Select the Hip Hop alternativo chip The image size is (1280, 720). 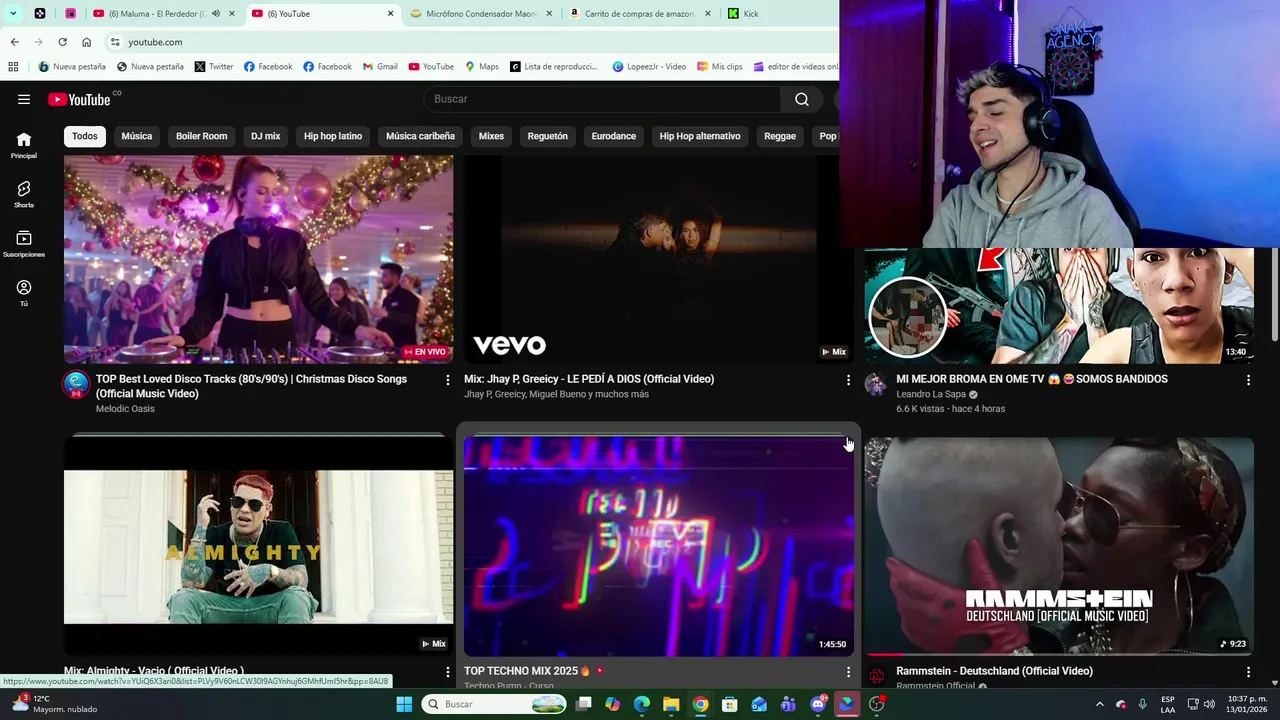[x=700, y=136]
